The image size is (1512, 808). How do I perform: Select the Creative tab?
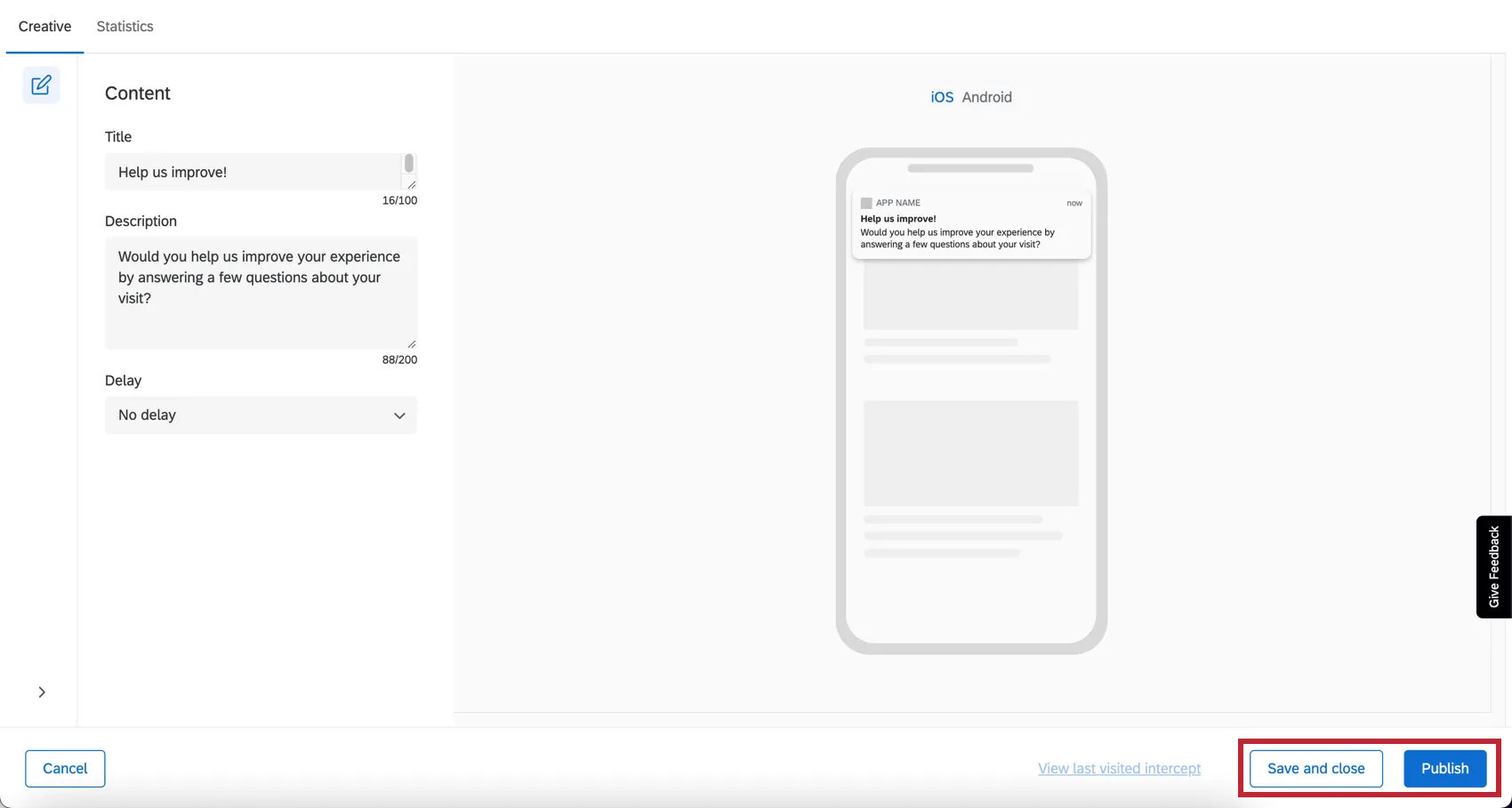click(44, 26)
